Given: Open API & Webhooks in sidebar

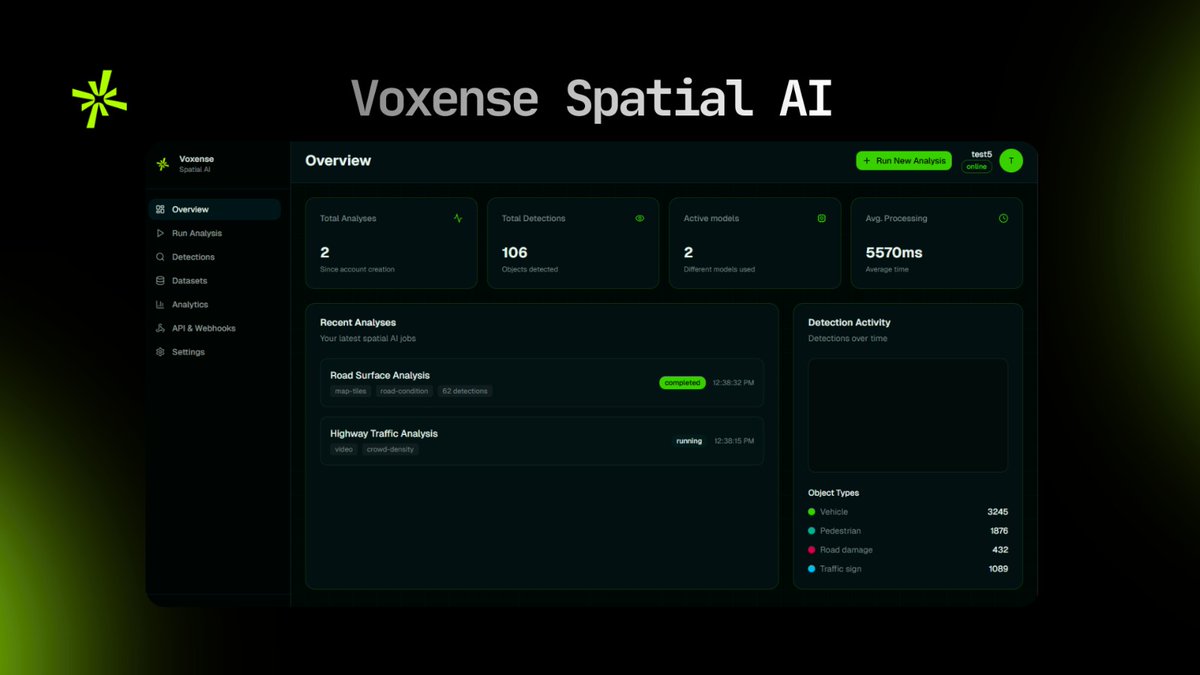Looking at the screenshot, I should tap(215, 328).
